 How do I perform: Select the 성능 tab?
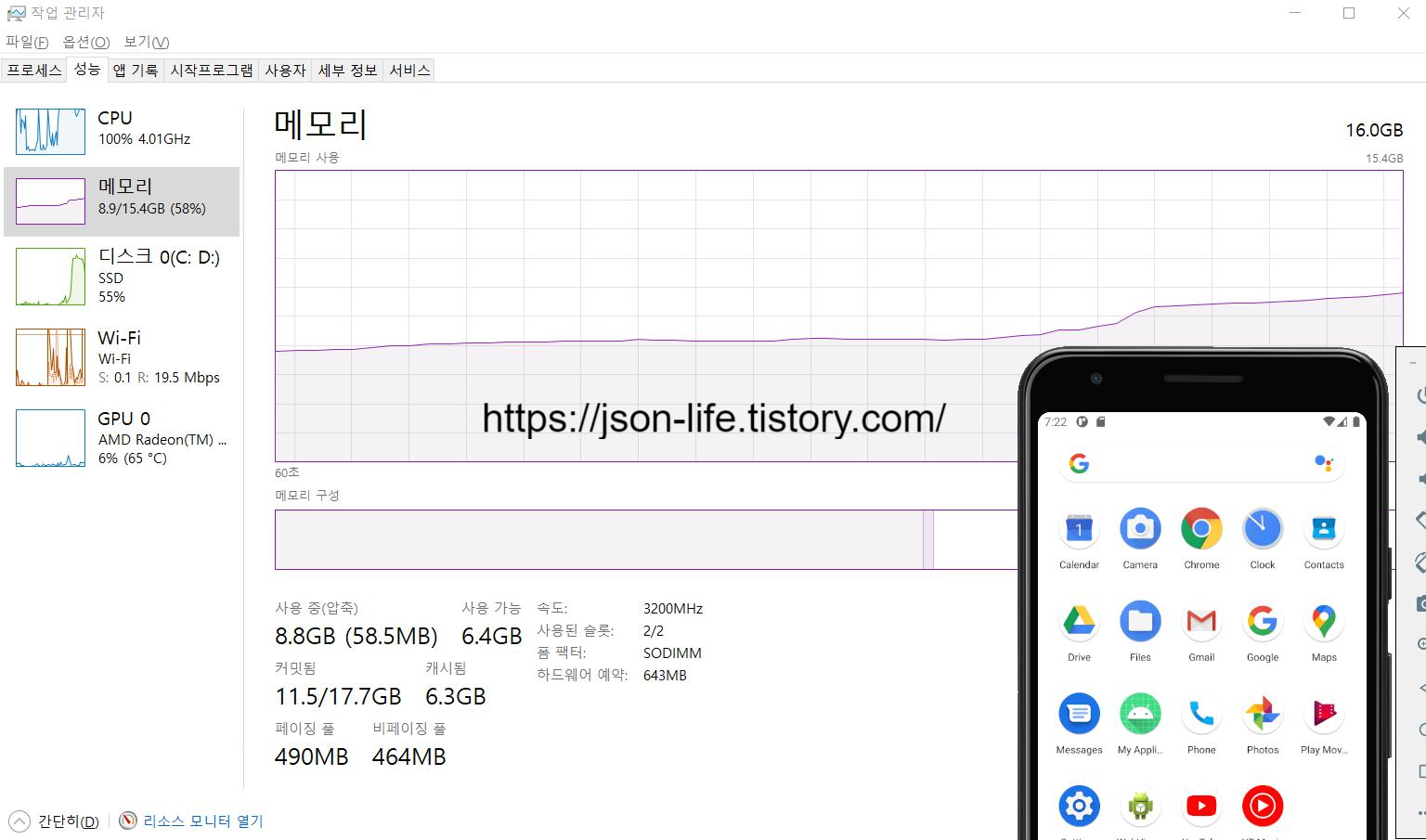(x=87, y=70)
